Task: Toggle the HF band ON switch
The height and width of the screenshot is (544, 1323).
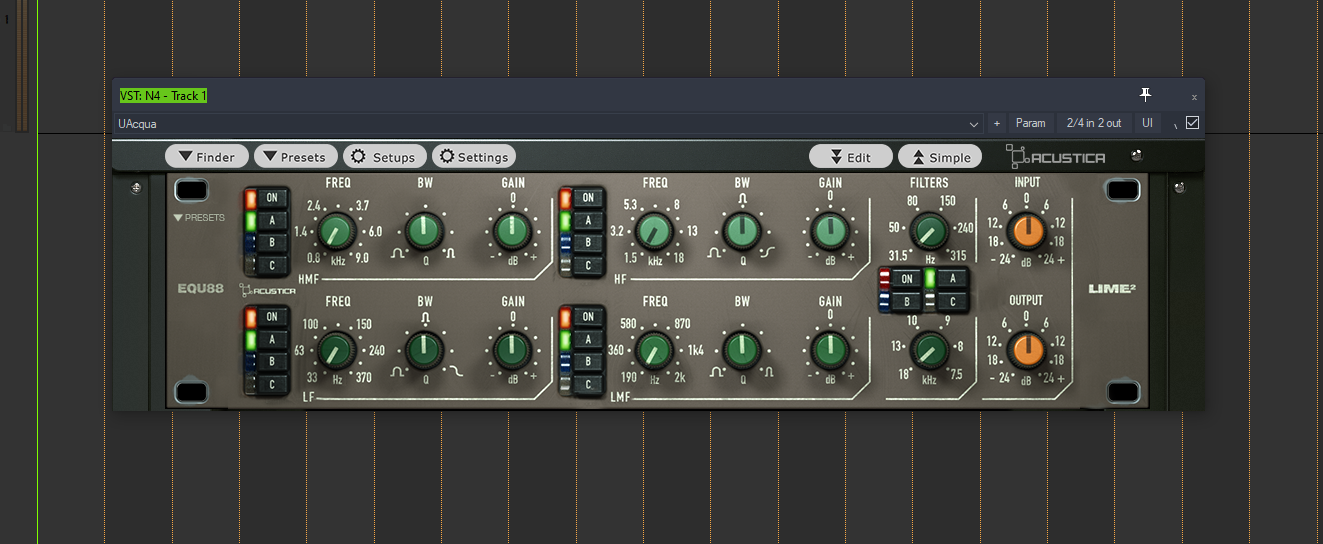Action: [x=588, y=198]
